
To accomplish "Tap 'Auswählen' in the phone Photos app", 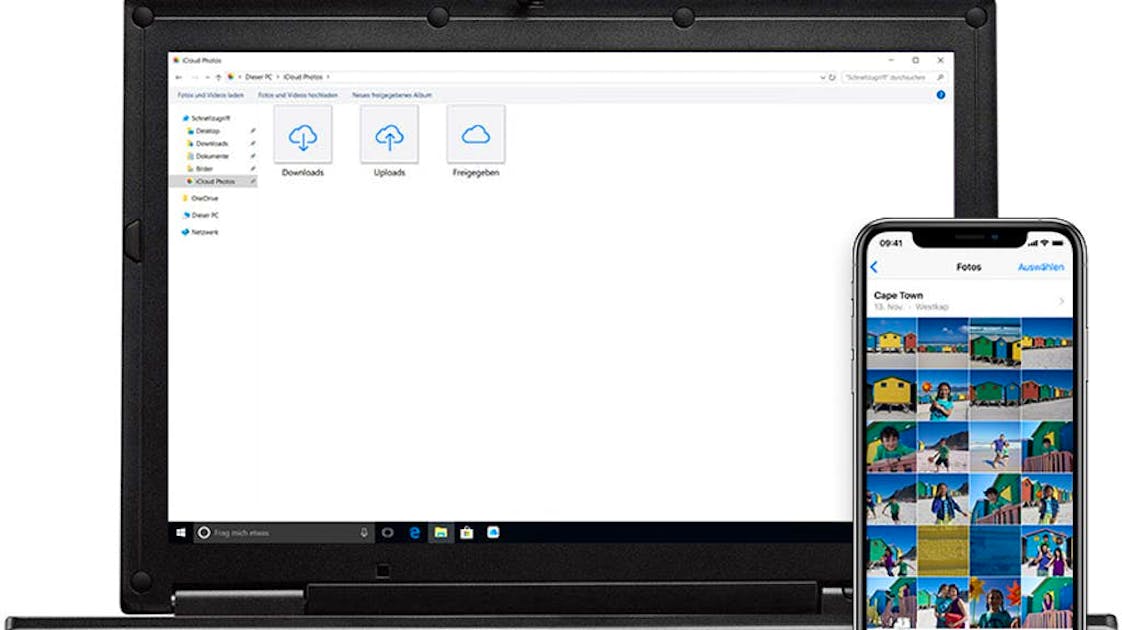I will tap(1040, 267).
